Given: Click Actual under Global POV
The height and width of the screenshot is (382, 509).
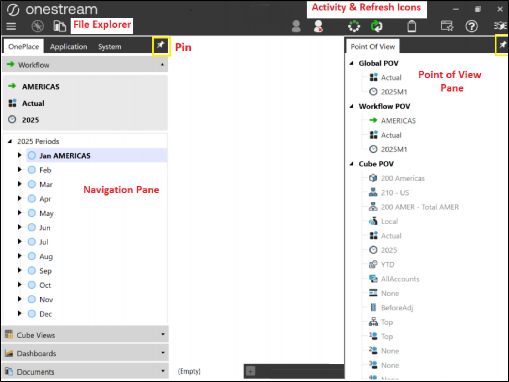Looking at the screenshot, I should pos(391,78).
